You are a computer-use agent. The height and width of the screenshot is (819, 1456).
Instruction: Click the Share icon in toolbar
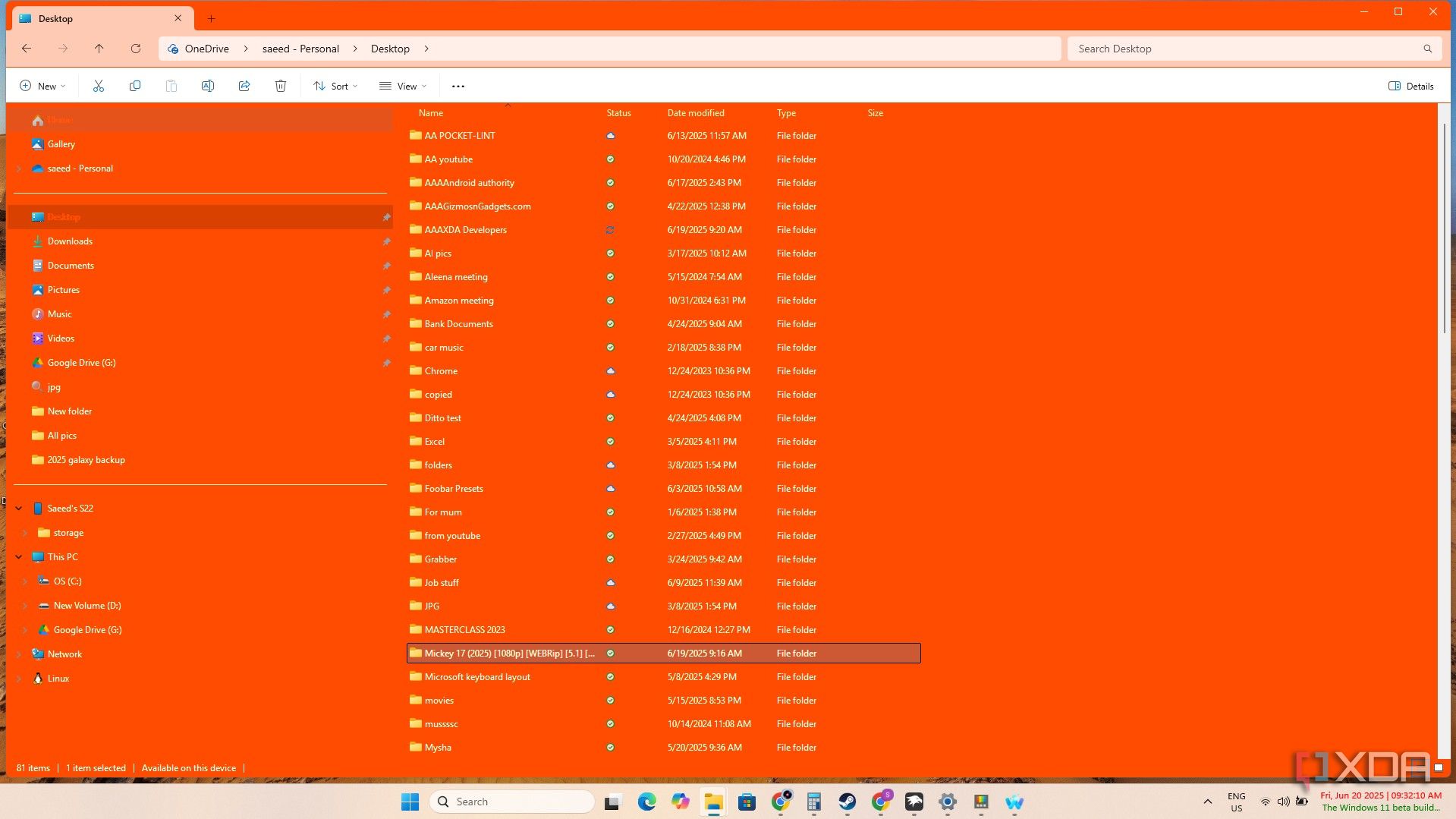pyautogui.click(x=244, y=86)
